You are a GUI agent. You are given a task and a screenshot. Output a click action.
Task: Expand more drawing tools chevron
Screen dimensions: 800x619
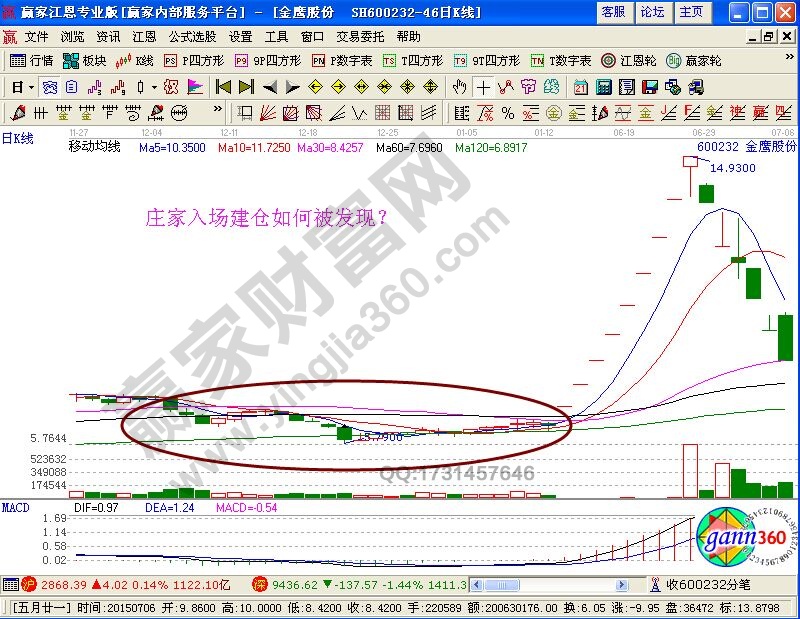pyautogui.click(x=217, y=112)
